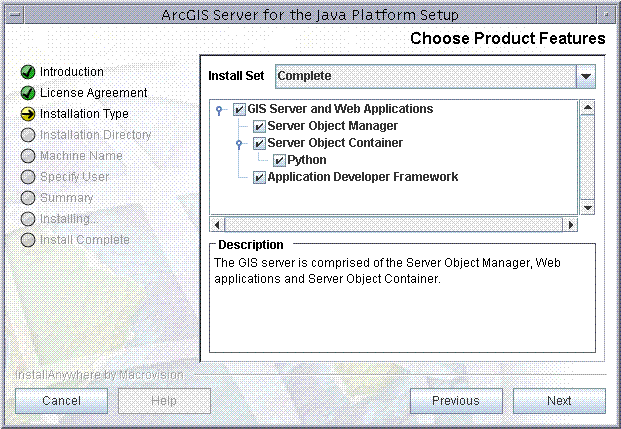The height and width of the screenshot is (429, 621).
Task: Uncheck the Server Object Manager checkbox
Action: click(x=259, y=126)
